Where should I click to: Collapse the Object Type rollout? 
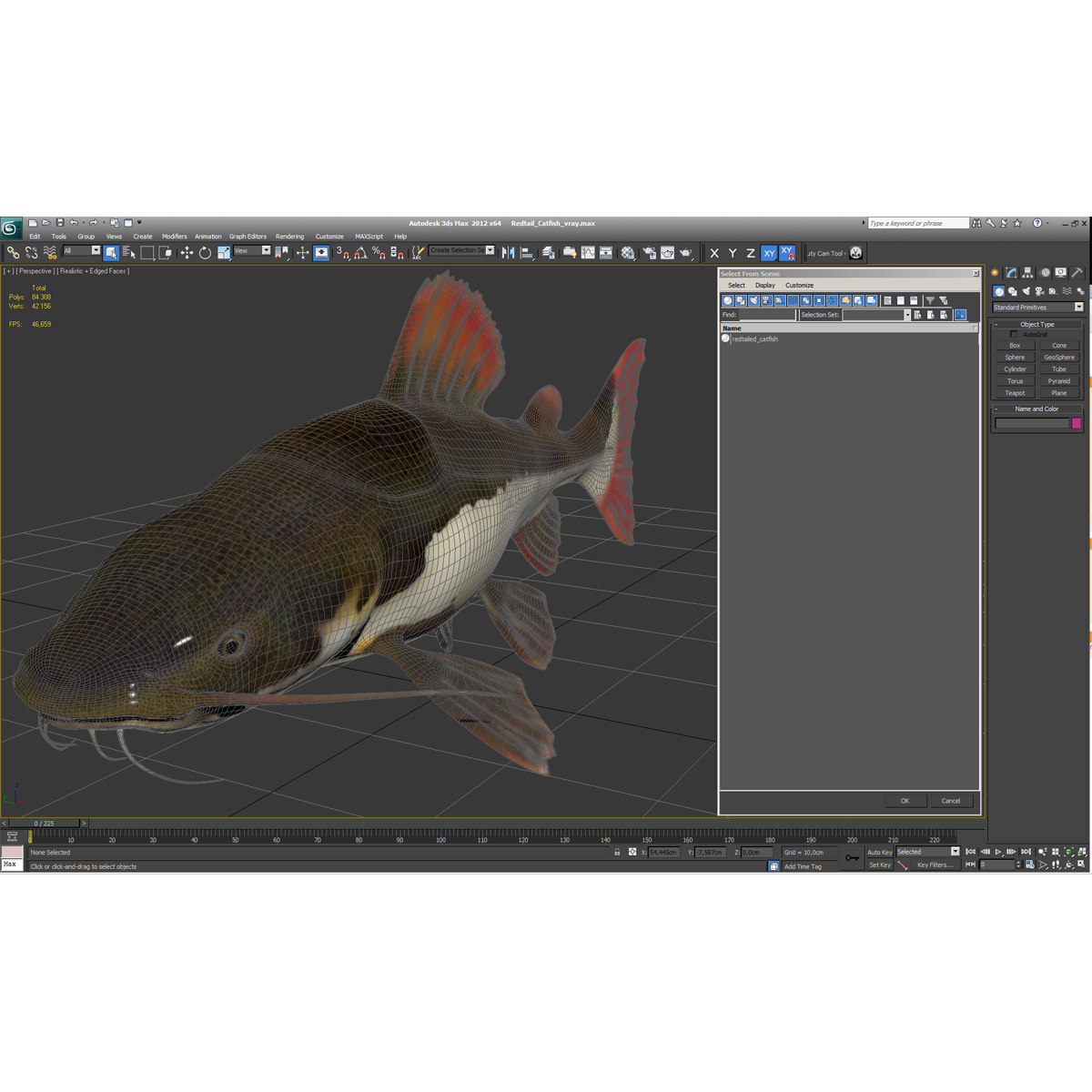(x=997, y=324)
